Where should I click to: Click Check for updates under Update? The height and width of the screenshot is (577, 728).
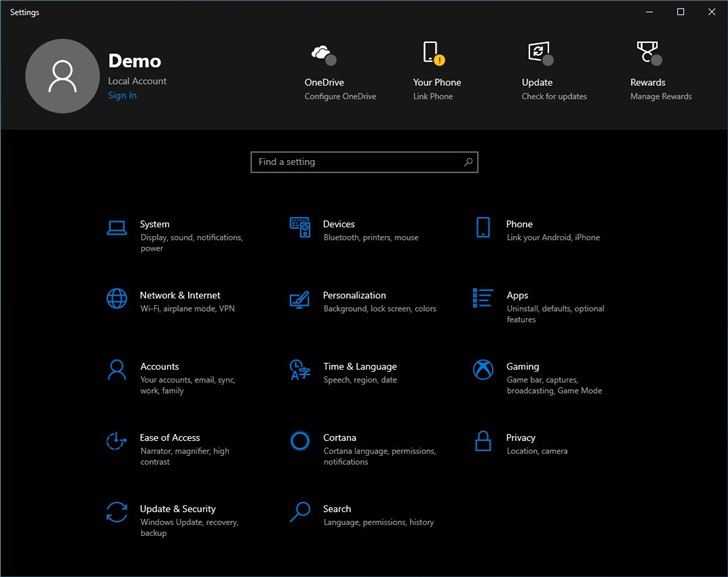554,97
